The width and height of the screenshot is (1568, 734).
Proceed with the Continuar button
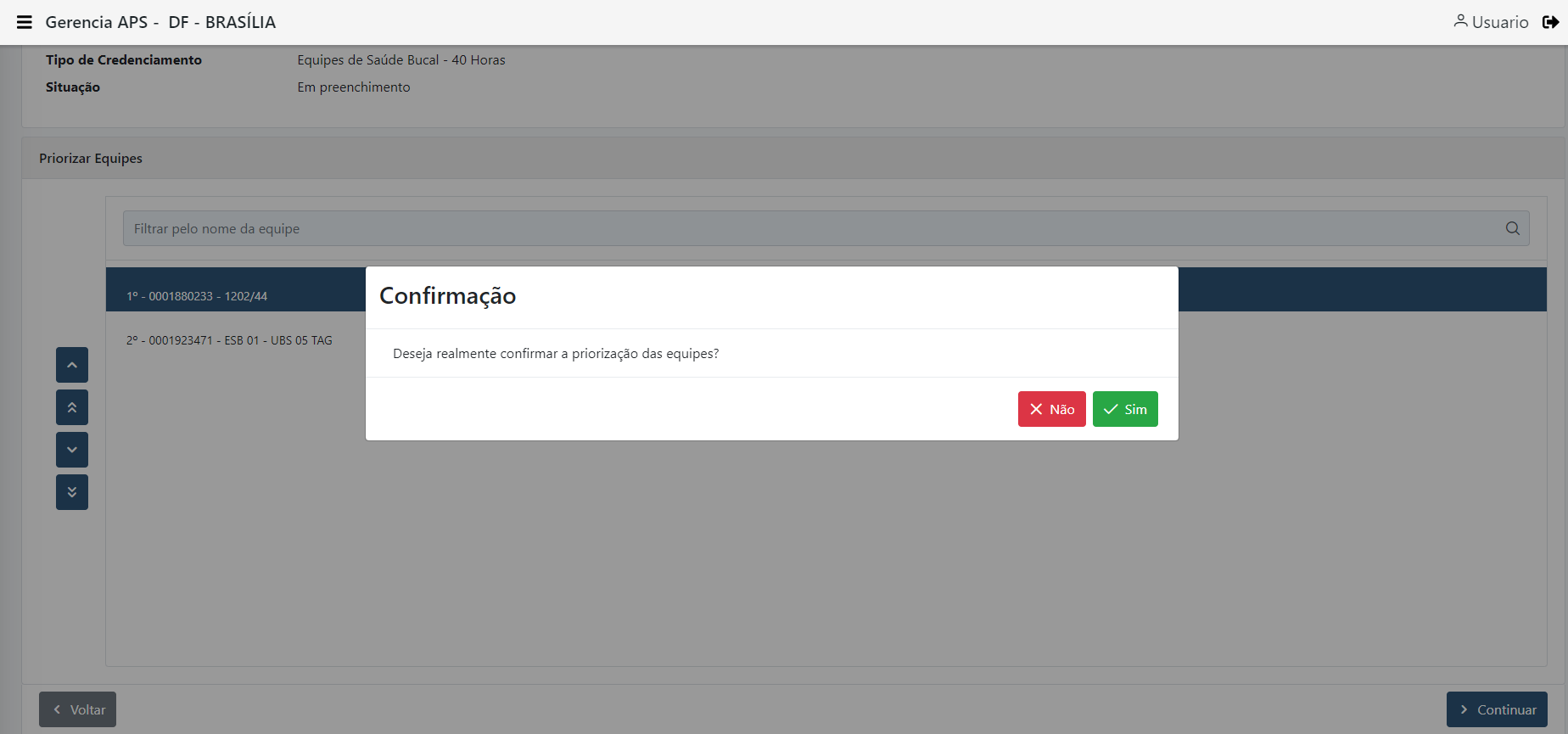tap(1497, 709)
